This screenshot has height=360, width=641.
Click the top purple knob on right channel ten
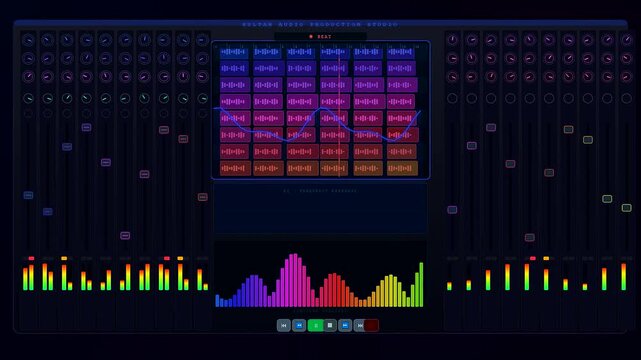[627, 40]
